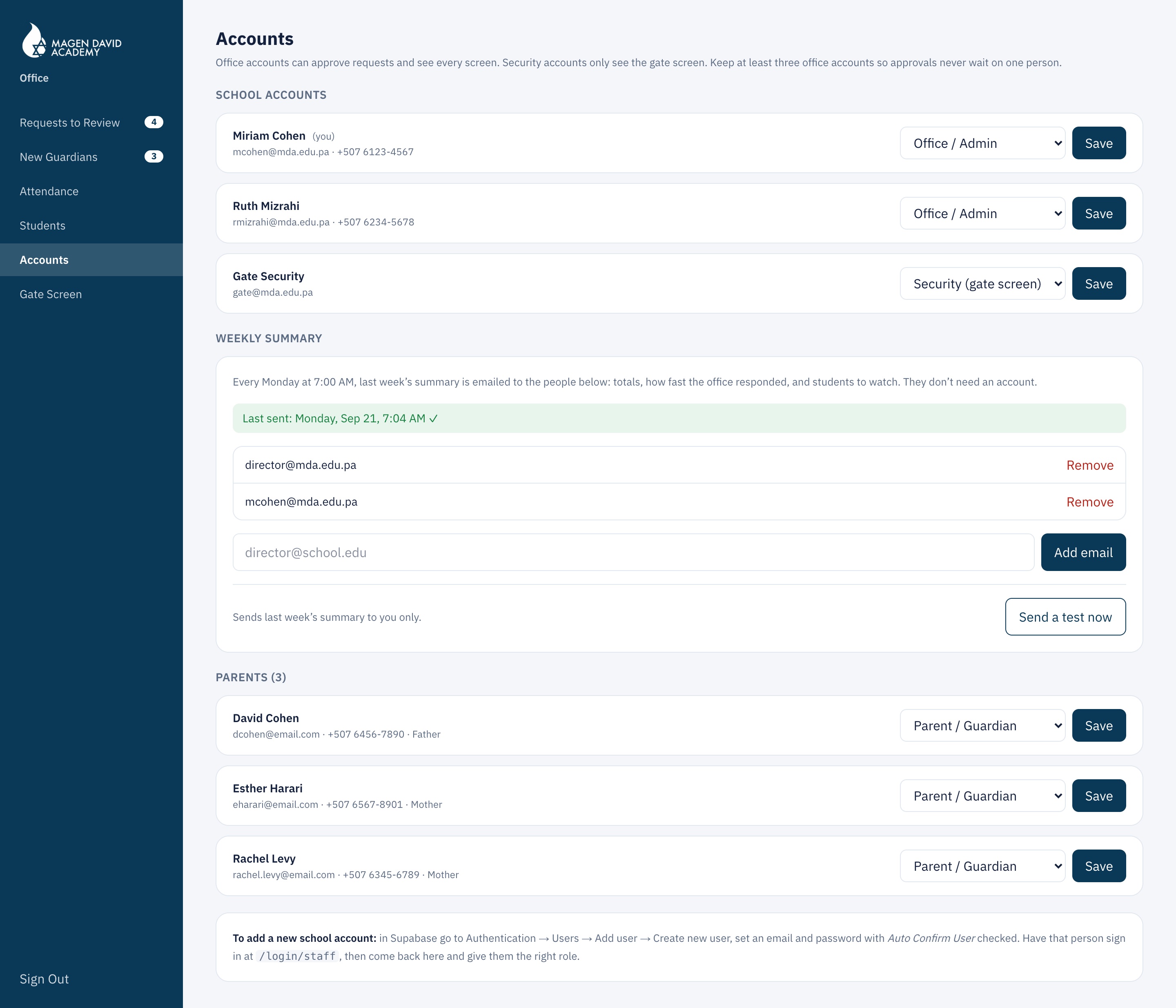The height and width of the screenshot is (1008, 1176).
Task: Open role dropdown for Esther Harari
Action: pyautogui.click(x=982, y=796)
